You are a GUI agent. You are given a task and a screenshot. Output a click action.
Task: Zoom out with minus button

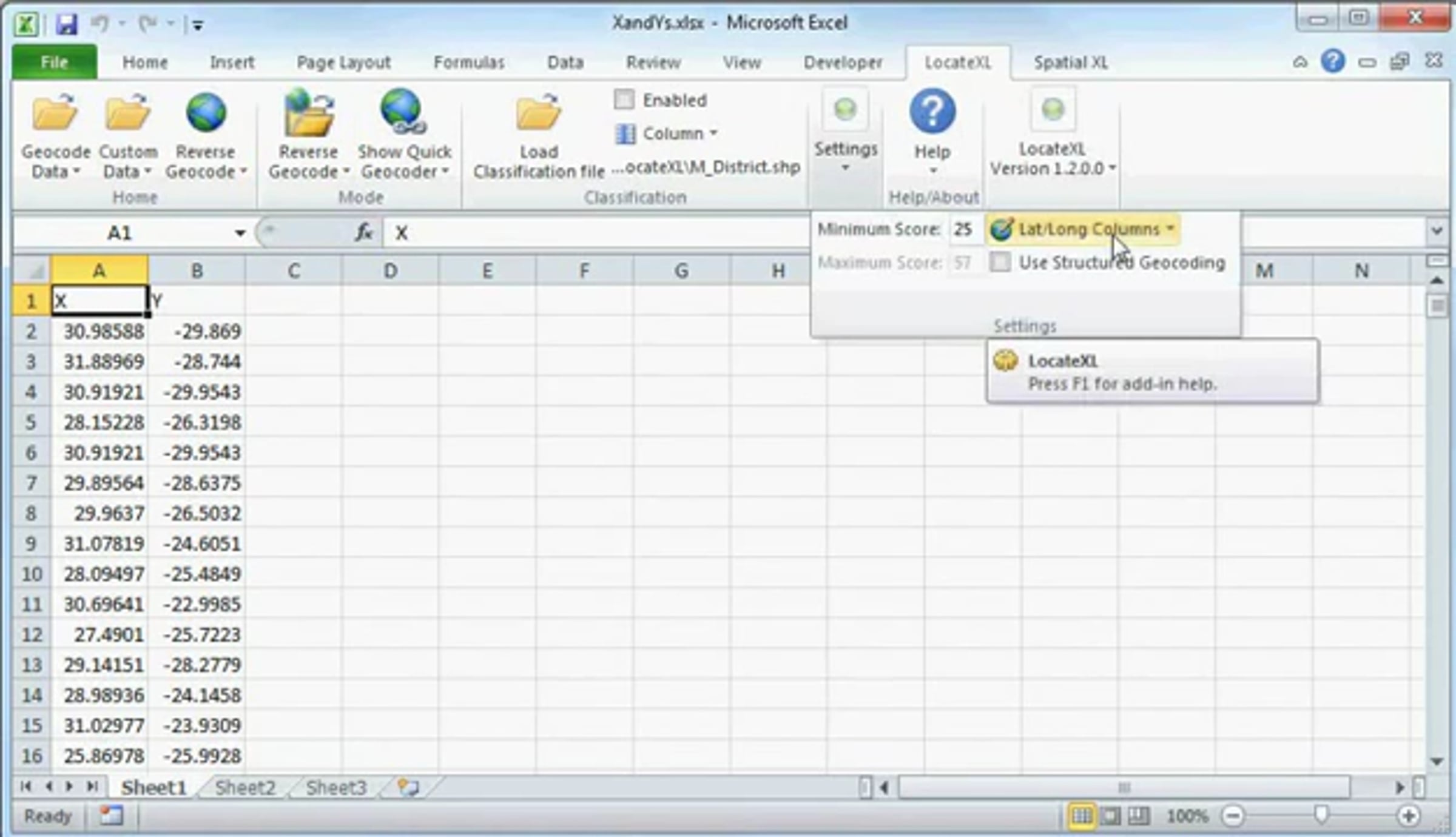tap(1233, 816)
